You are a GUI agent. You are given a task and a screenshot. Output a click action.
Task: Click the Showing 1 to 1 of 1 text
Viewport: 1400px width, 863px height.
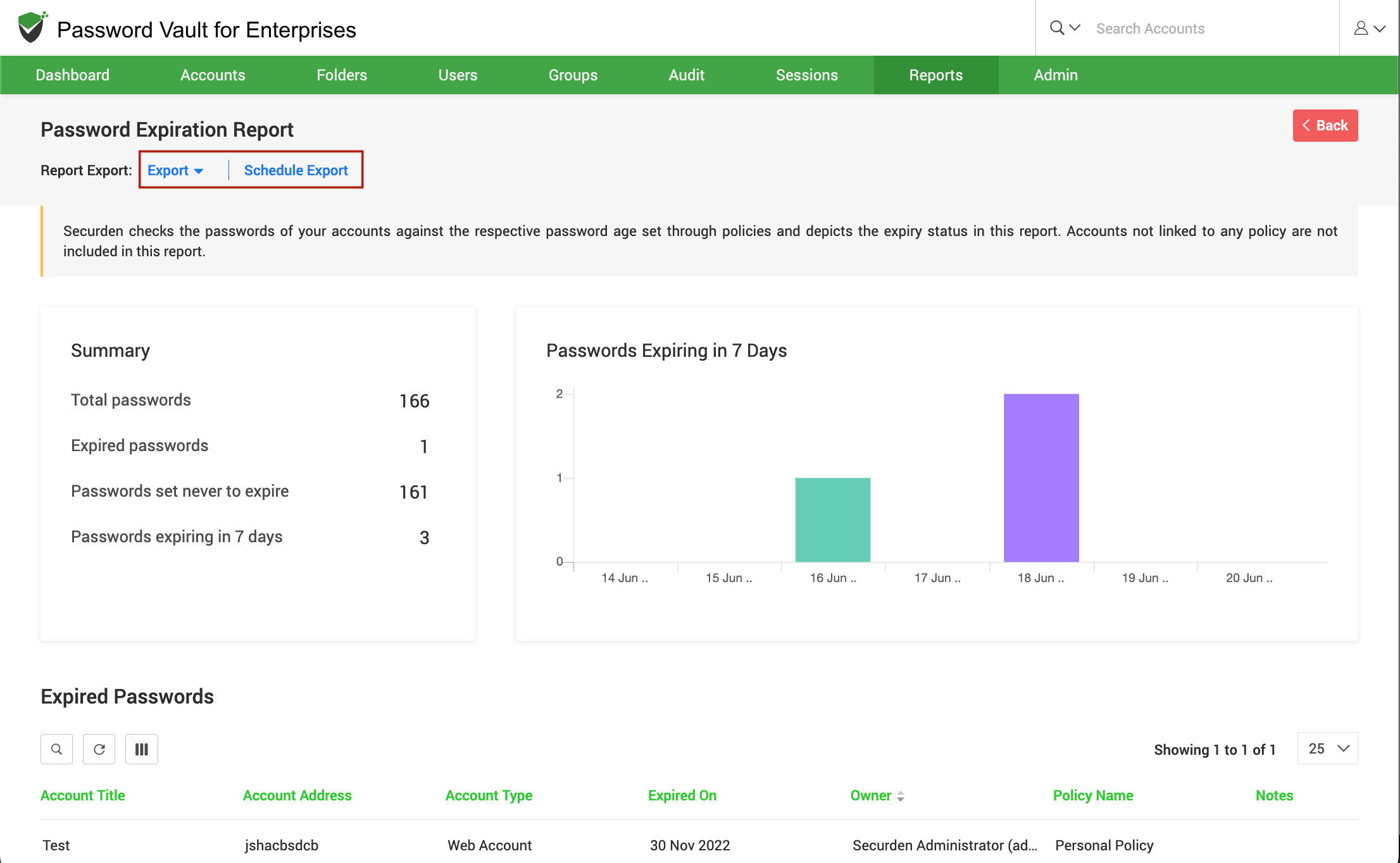(x=1215, y=750)
